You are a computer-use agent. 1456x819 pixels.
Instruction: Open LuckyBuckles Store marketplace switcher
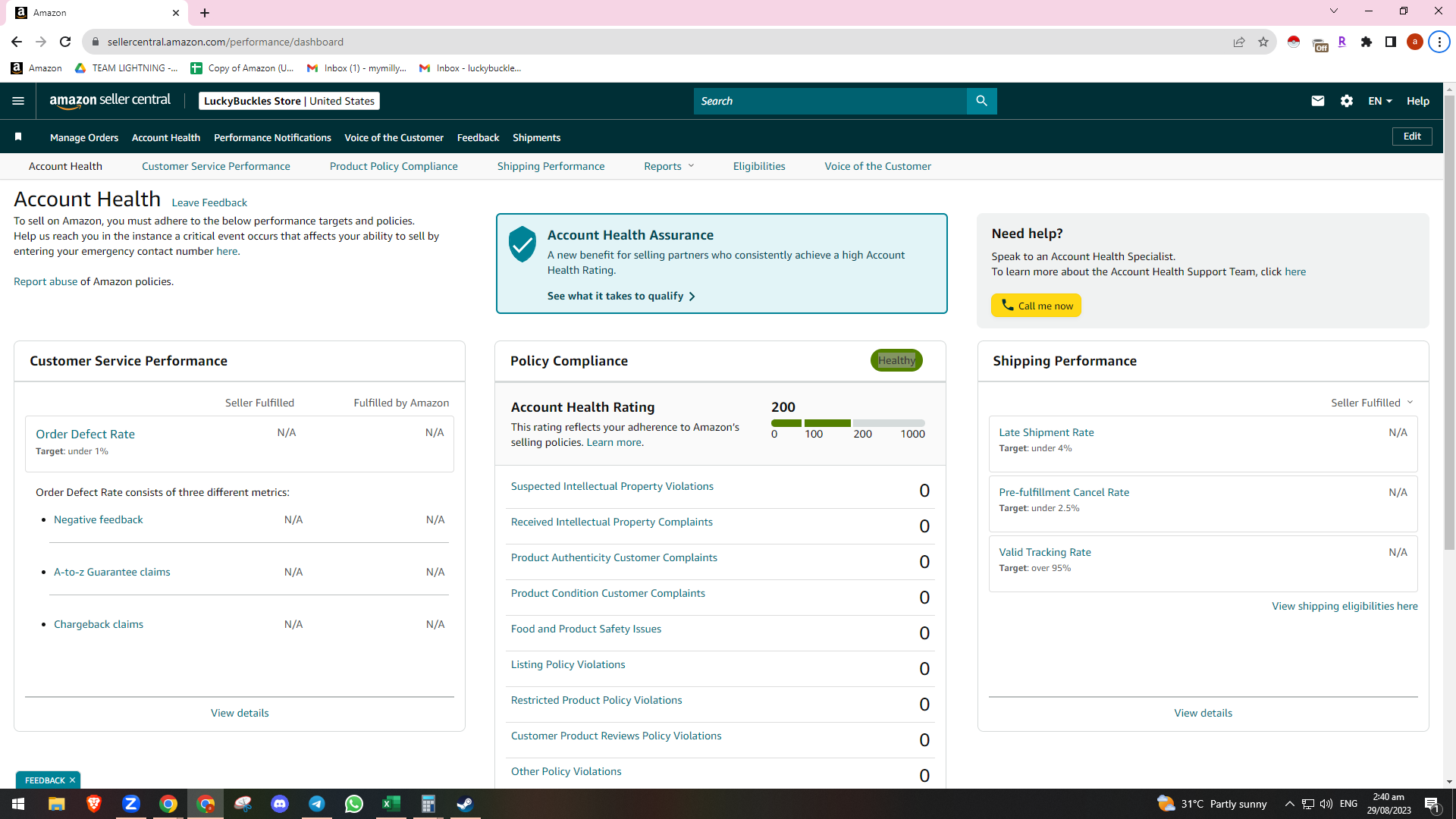pyautogui.click(x=289, y=101)
